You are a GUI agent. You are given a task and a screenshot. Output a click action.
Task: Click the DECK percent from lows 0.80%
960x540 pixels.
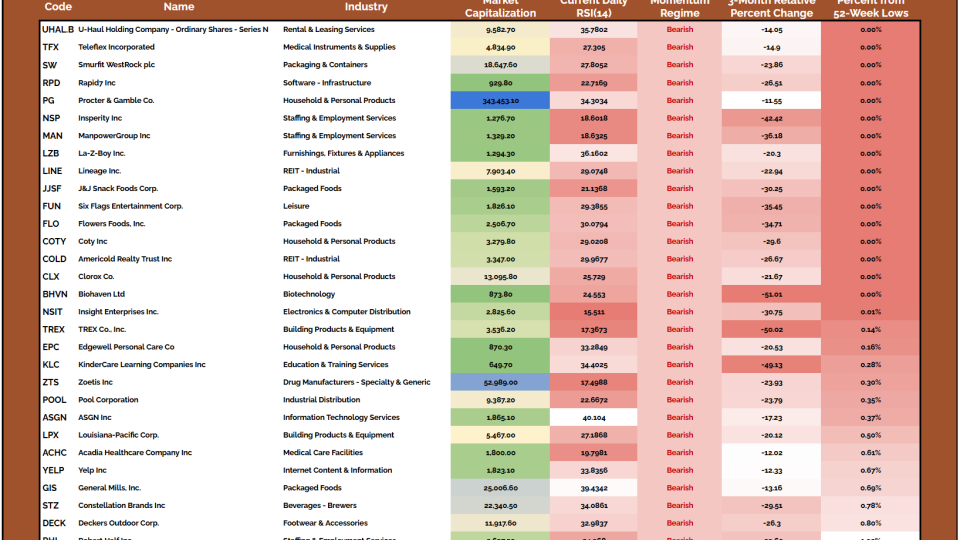870,523
